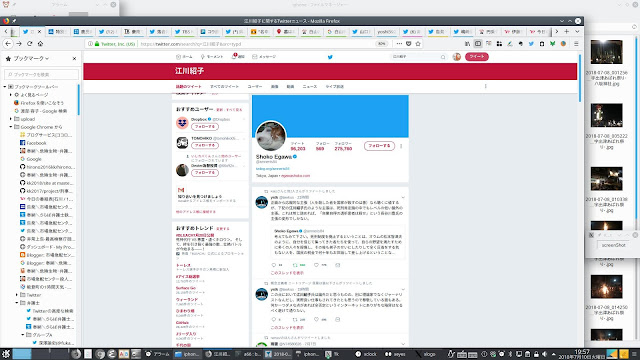Expand the Twitter bookmark folder
Screen dimensions: 640x360
(x=17, y=295)
